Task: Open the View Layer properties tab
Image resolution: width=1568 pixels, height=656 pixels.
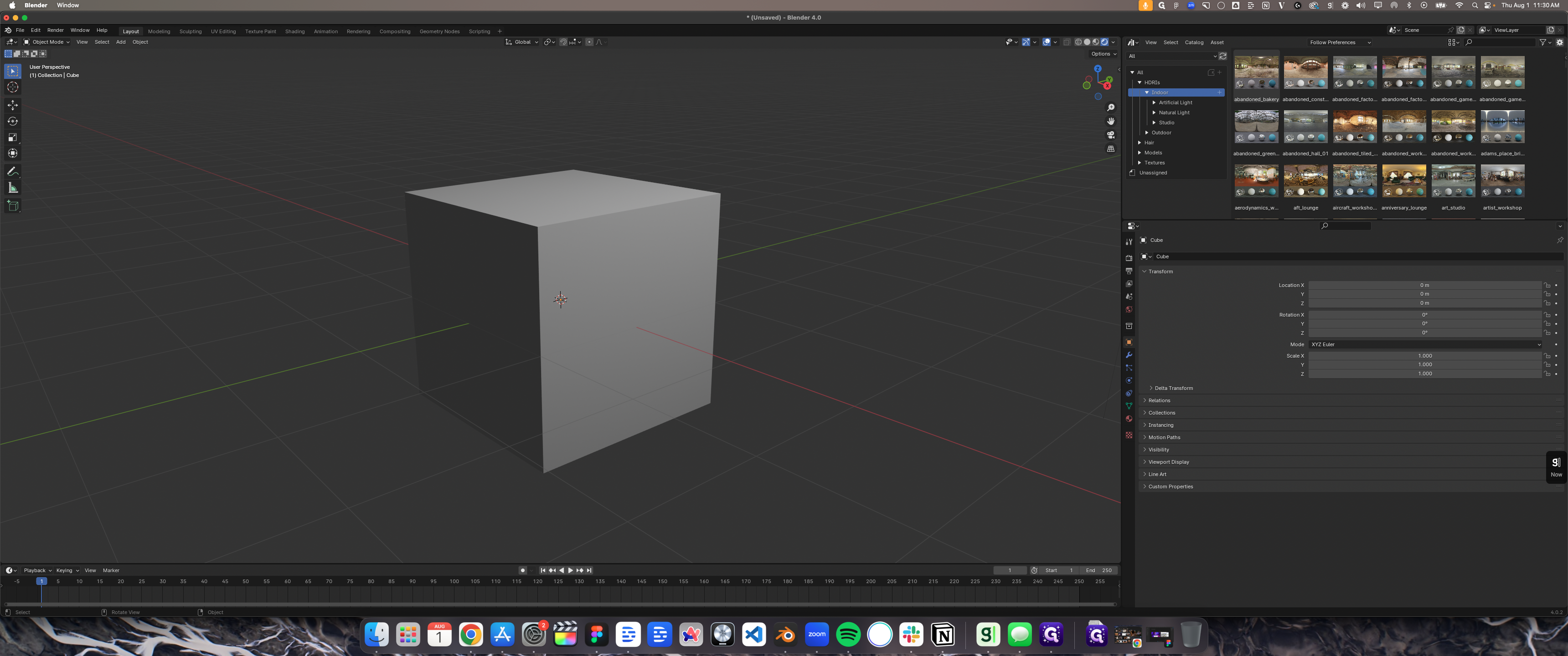Action: coord(1129,283)
